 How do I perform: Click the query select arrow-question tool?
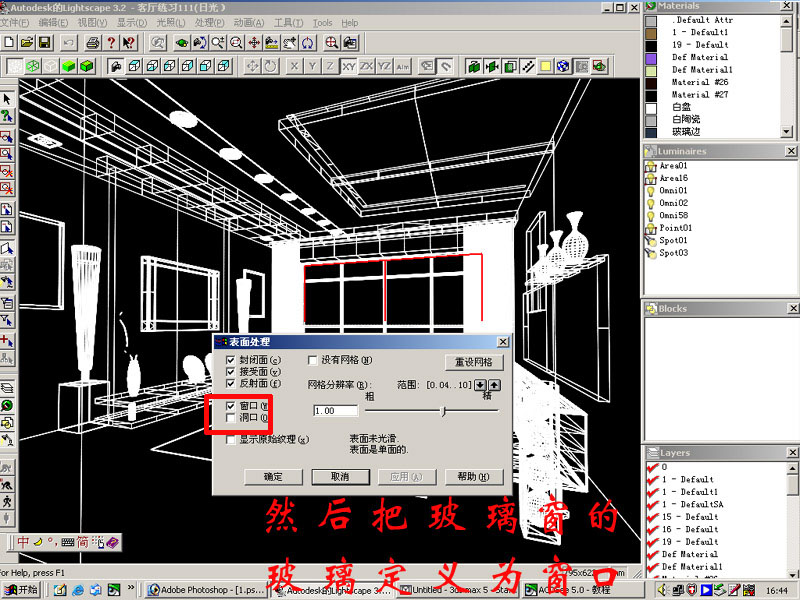7,116
